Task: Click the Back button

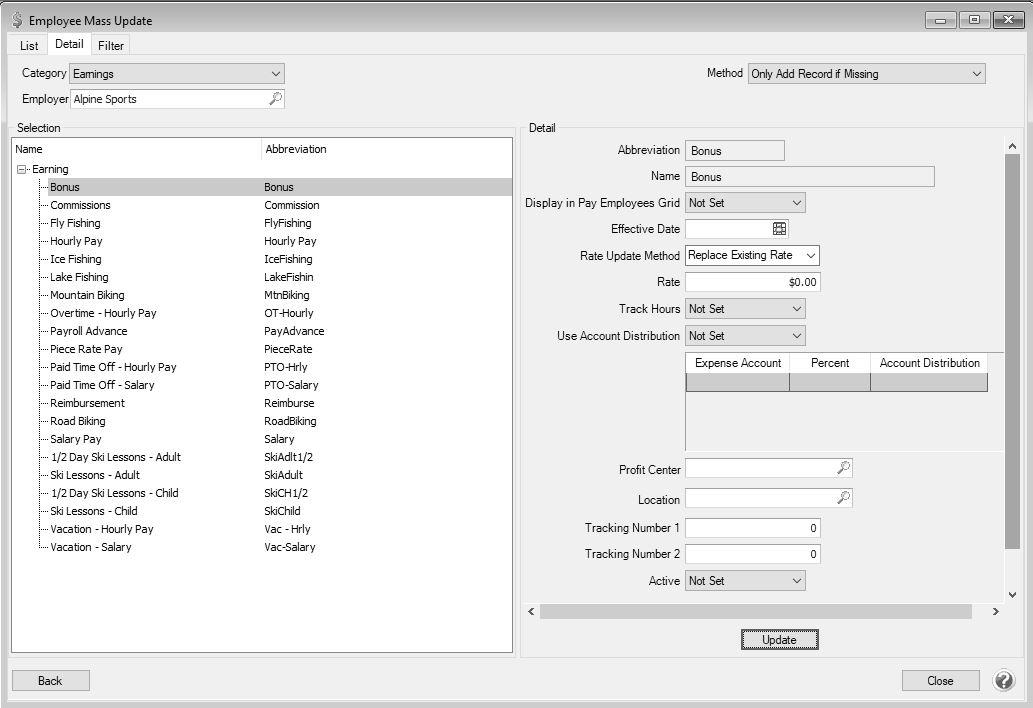Action: tap(50, 680)
